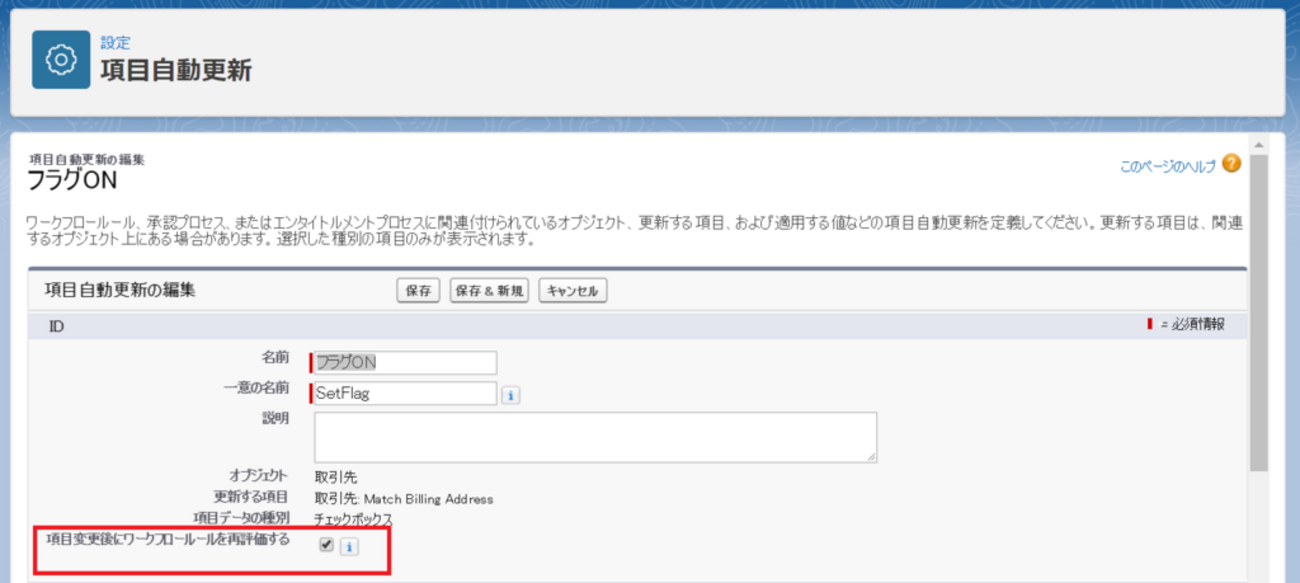Screen dimensions: 1300x583
Task: Toggle the re-evaluate workflow rules checkbox
Action: pyautogui.click(x=326, y=545)
